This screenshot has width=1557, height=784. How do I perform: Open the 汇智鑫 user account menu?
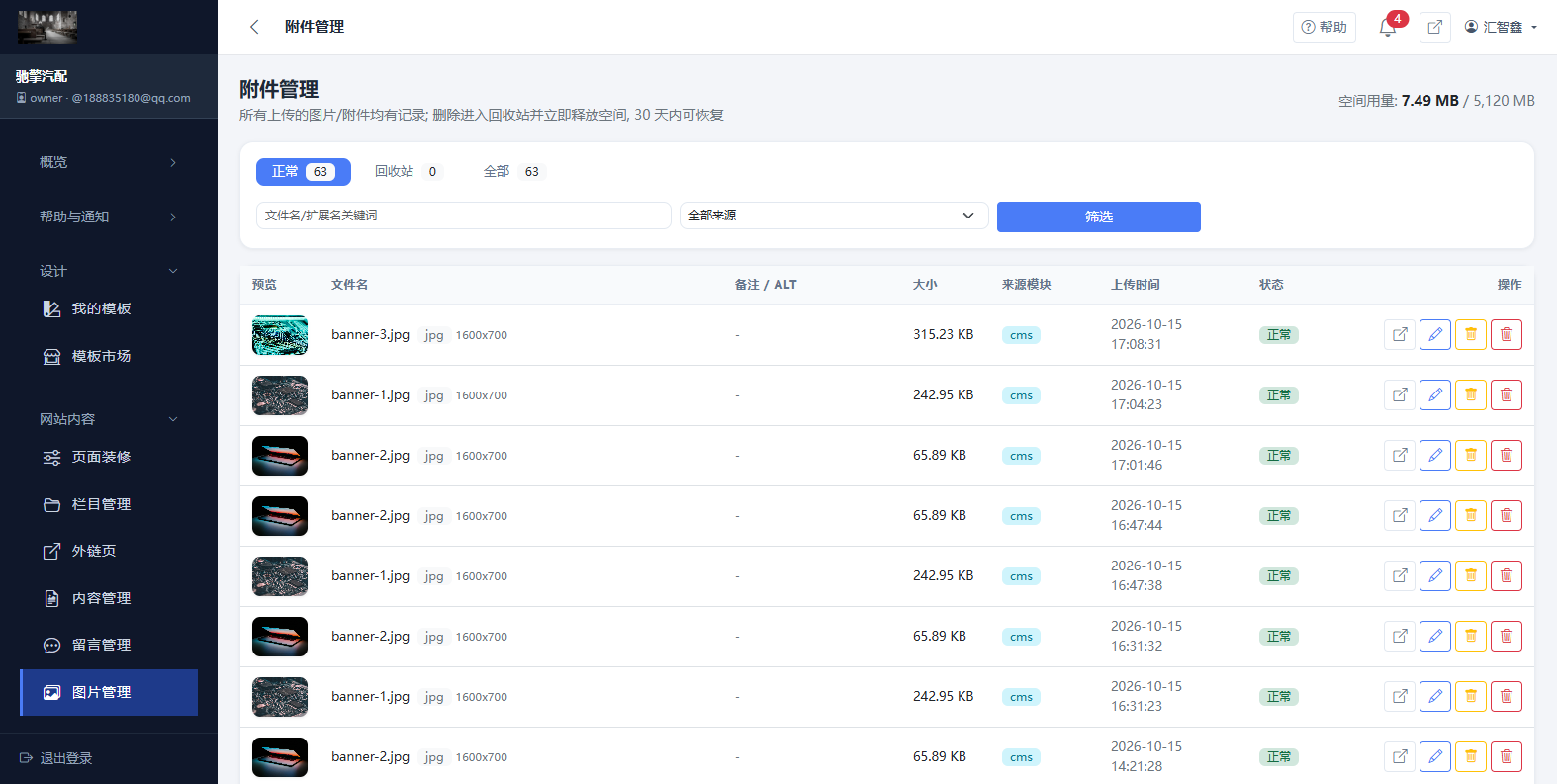1501,27
